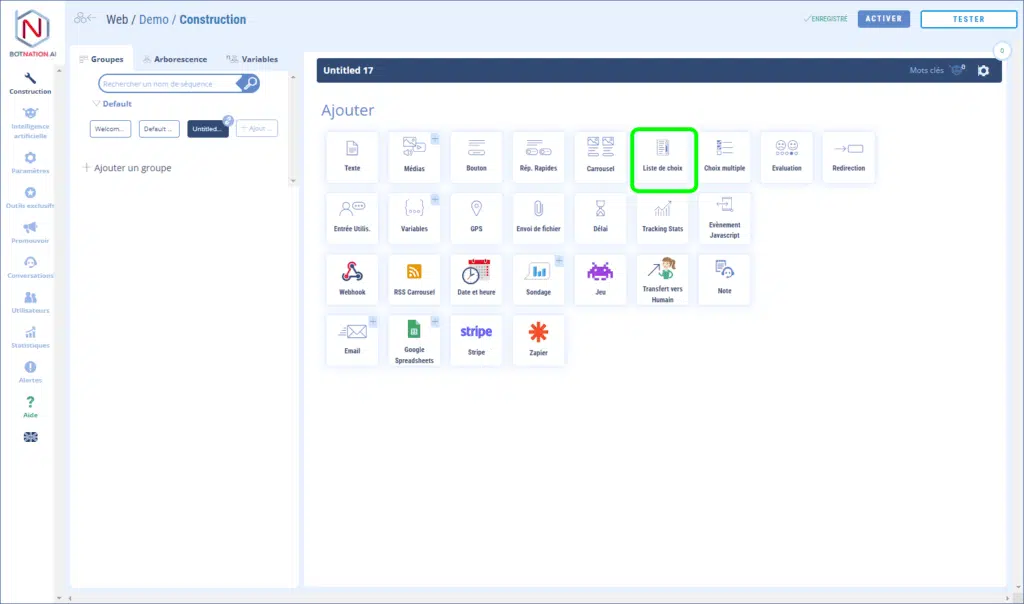Image resolution: width=1024 pixels, height=604 pixels.
Task: Click the sequence name search field
Action: [170, 84]
